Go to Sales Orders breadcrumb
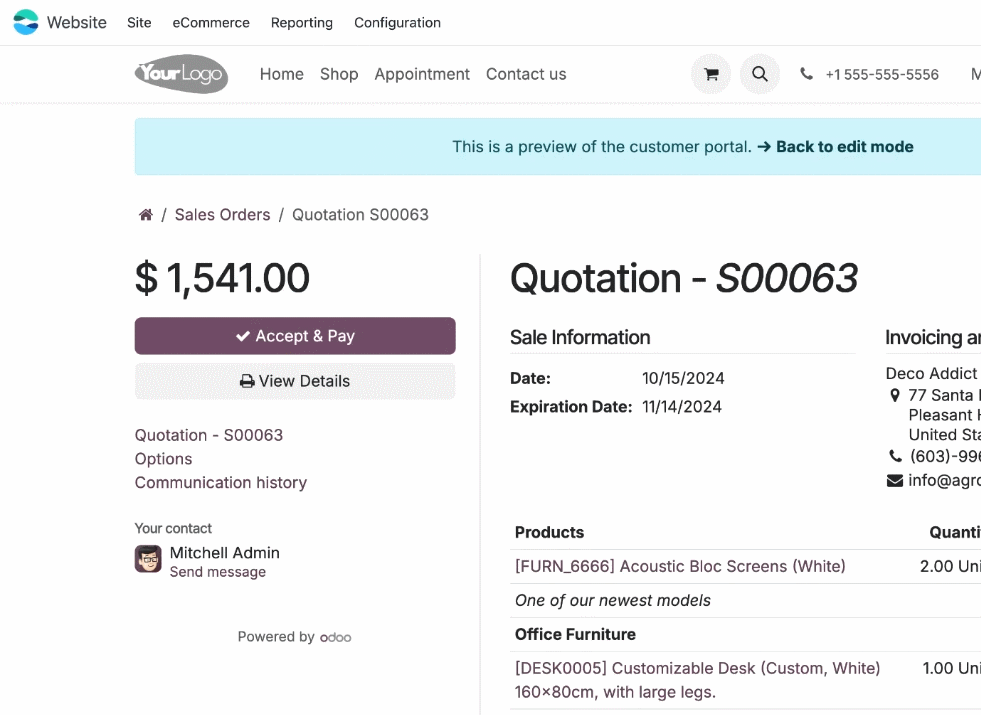The width and height of the screenshot is (981, 715). pos(222,215)
